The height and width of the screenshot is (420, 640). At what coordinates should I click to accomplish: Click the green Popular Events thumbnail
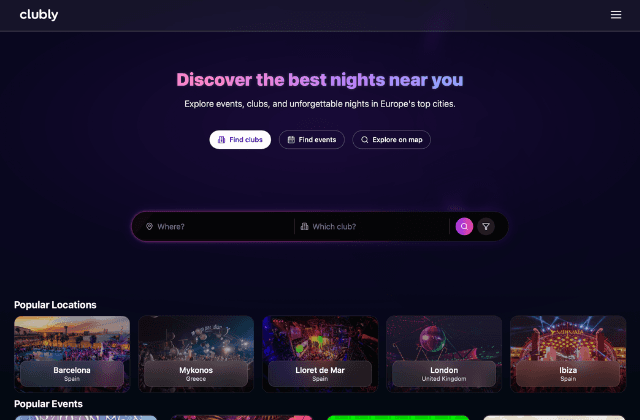point(398,418)
